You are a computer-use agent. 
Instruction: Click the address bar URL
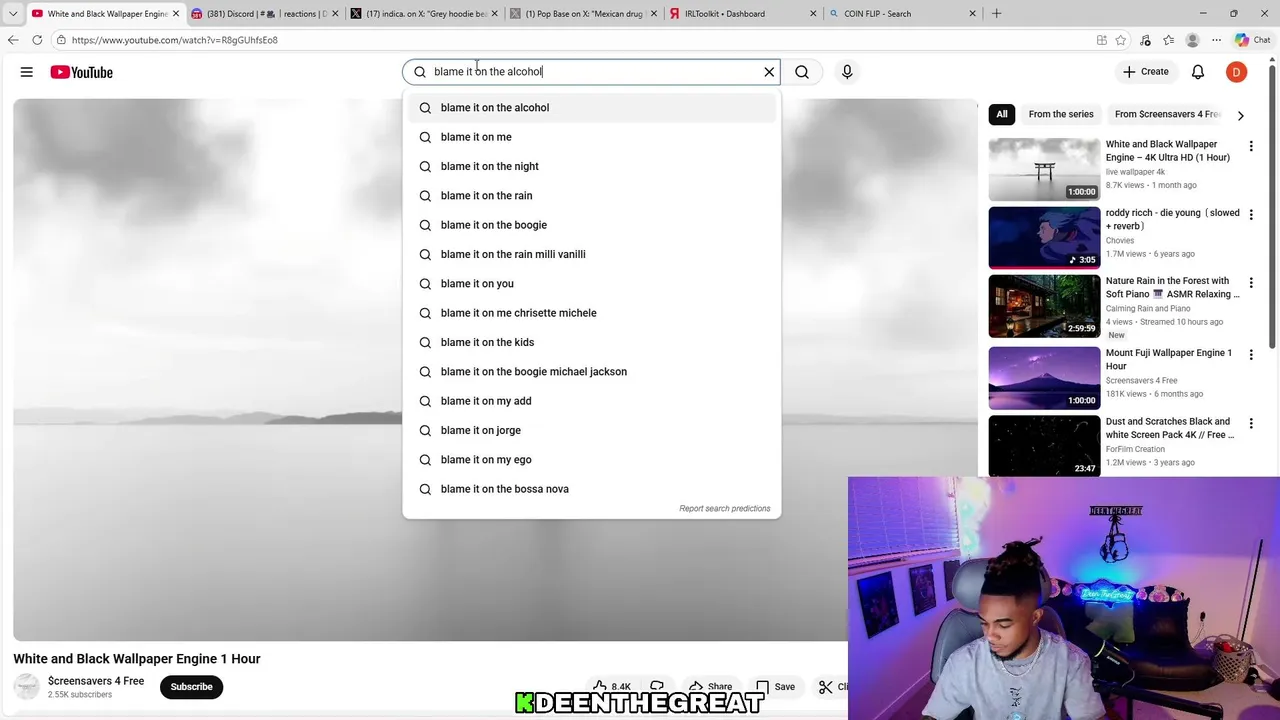click(174, 40)
